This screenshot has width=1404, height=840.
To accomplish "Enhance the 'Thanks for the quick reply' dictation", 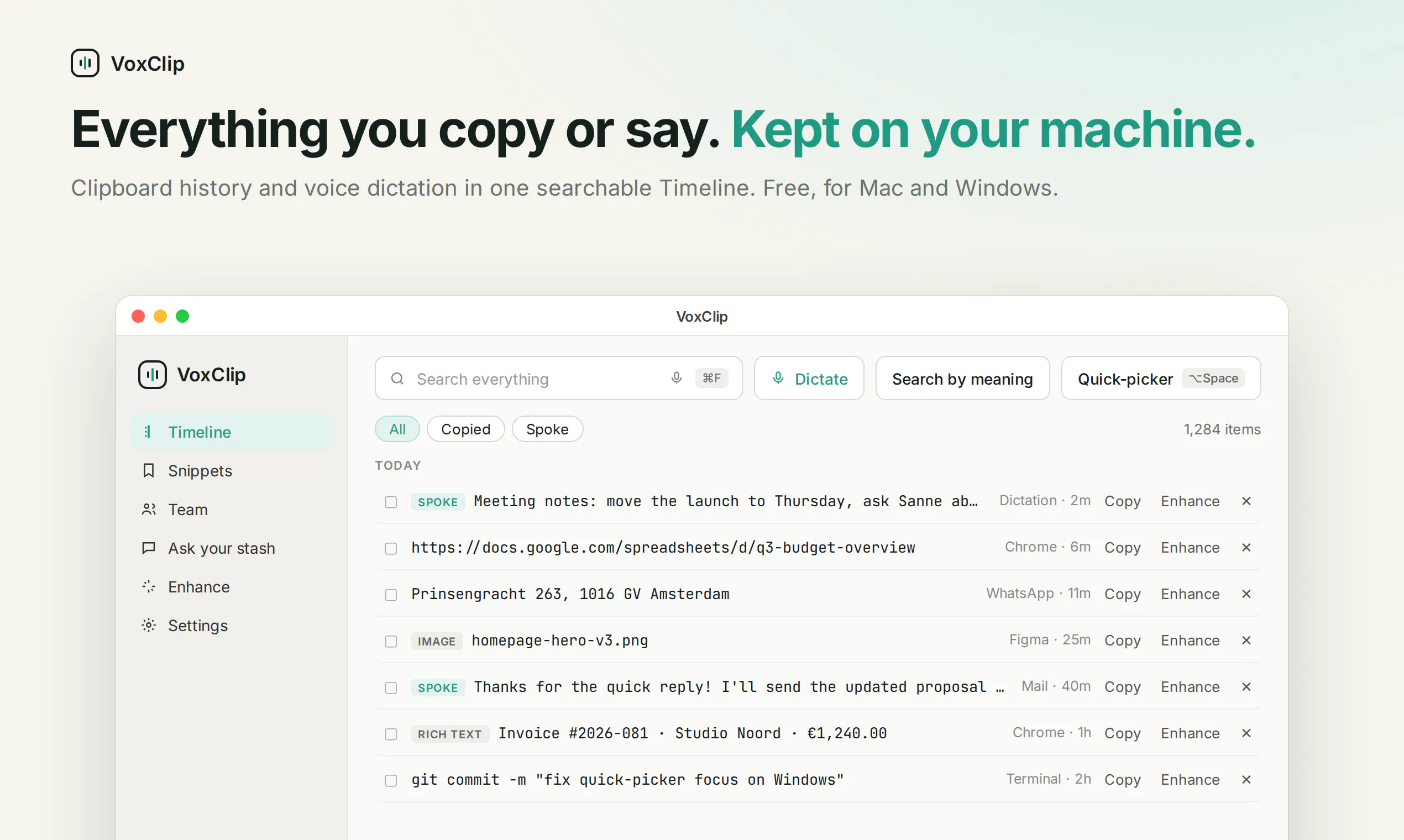I will coord(1190,686).
